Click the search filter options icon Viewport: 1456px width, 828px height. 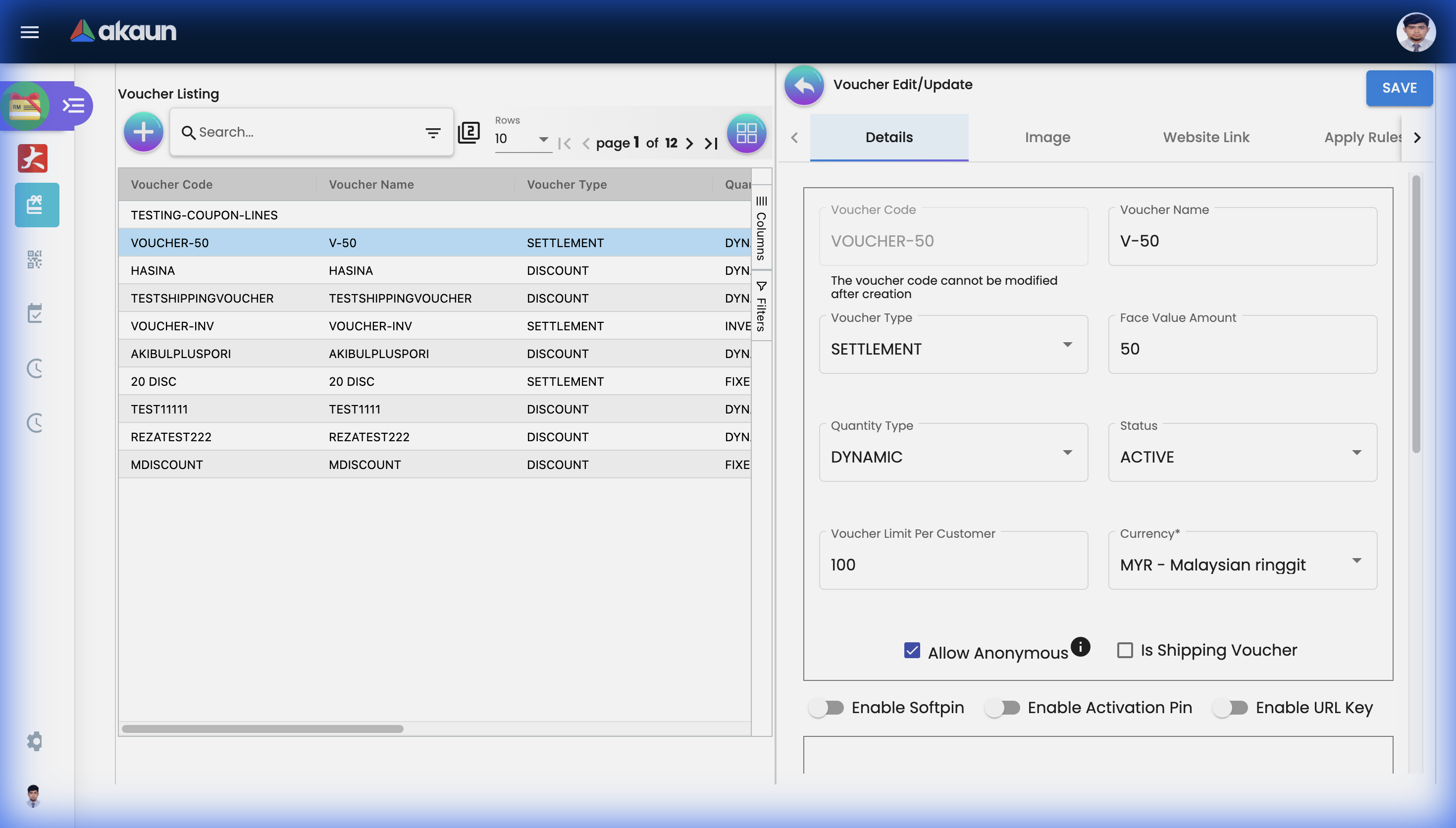(x=433, y=133)
